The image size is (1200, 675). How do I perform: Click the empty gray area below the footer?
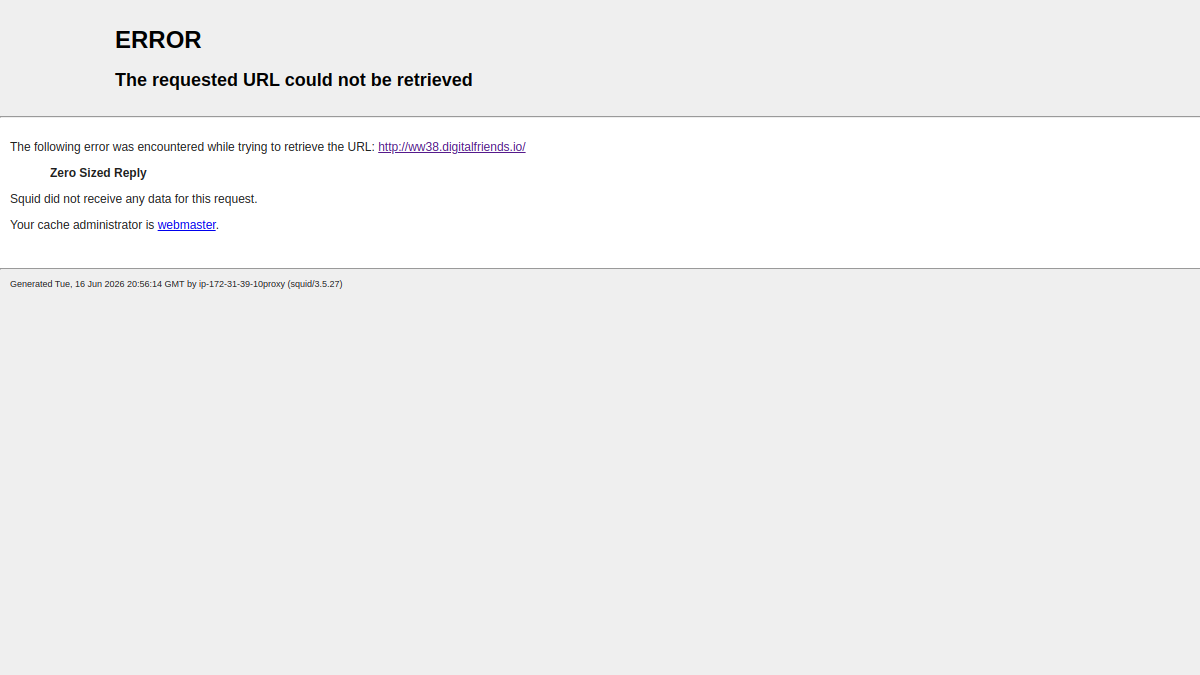pyautogui.click(x=600, y=480)
